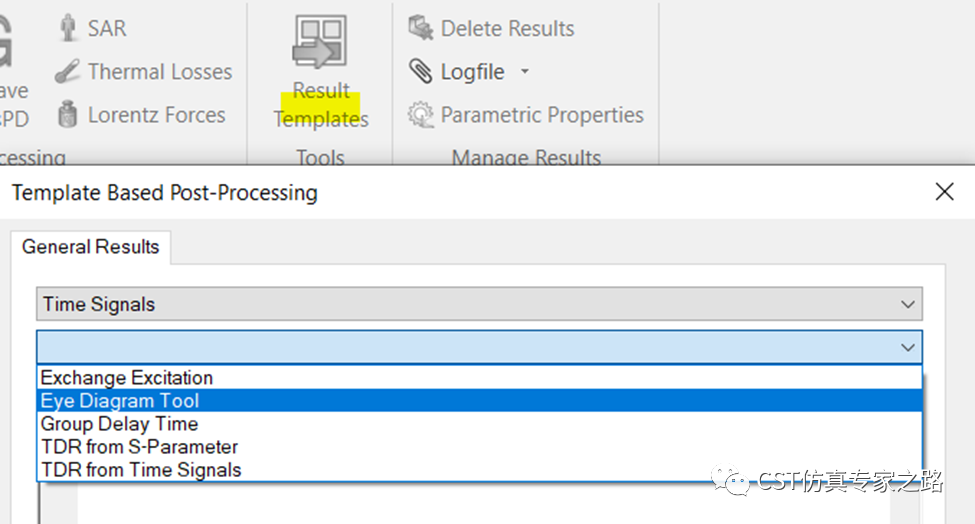
Task: Close the Template Based Post-Processing dialog
Action: point(945,192)
